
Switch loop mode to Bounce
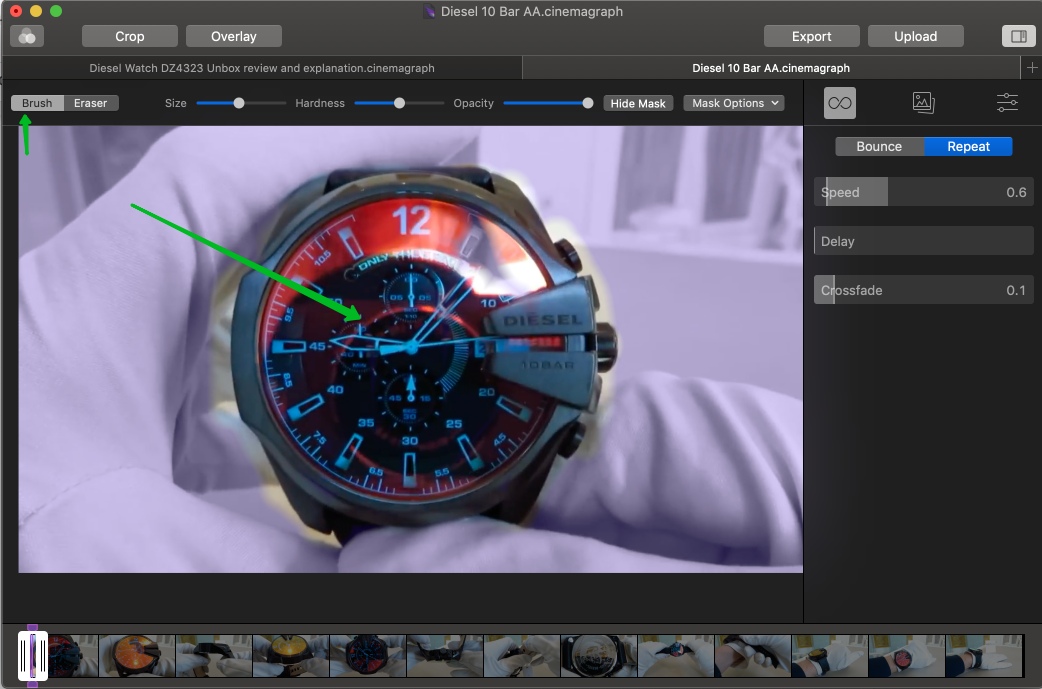click(x=879, y=146)
